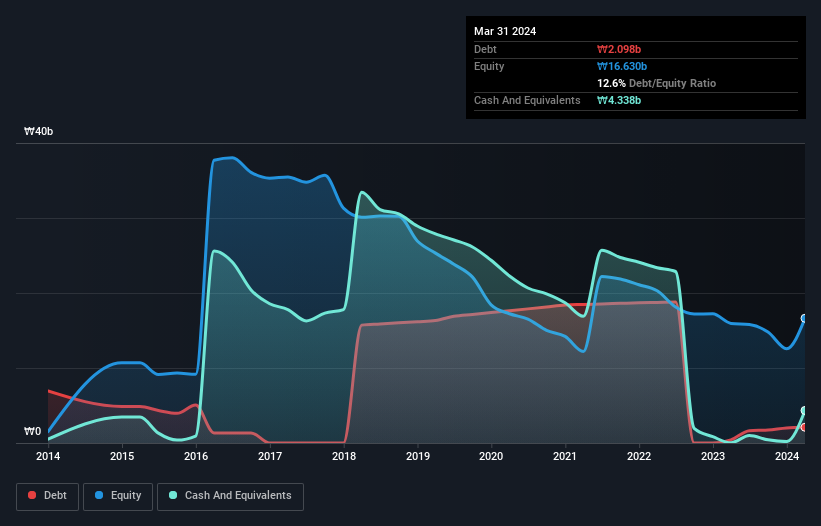Click the ₩0 y-axis label
Image resolution: width=821 pixels, height=526 pixels.
pos(32,431)
